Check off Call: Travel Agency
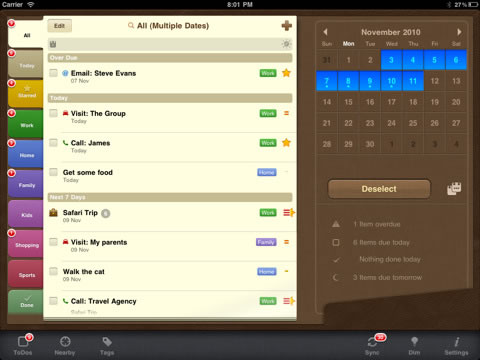Image resolution: width=480 pixels, height=360 pixels. click(53, 301)
